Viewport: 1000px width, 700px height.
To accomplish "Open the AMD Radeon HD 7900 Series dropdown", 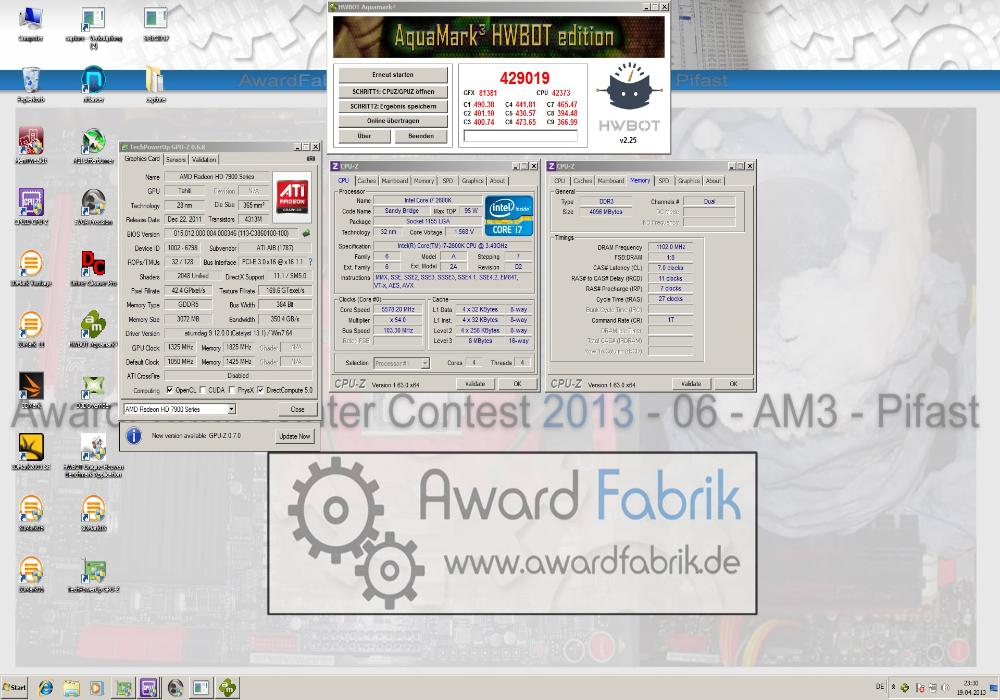I will [179, 409].
